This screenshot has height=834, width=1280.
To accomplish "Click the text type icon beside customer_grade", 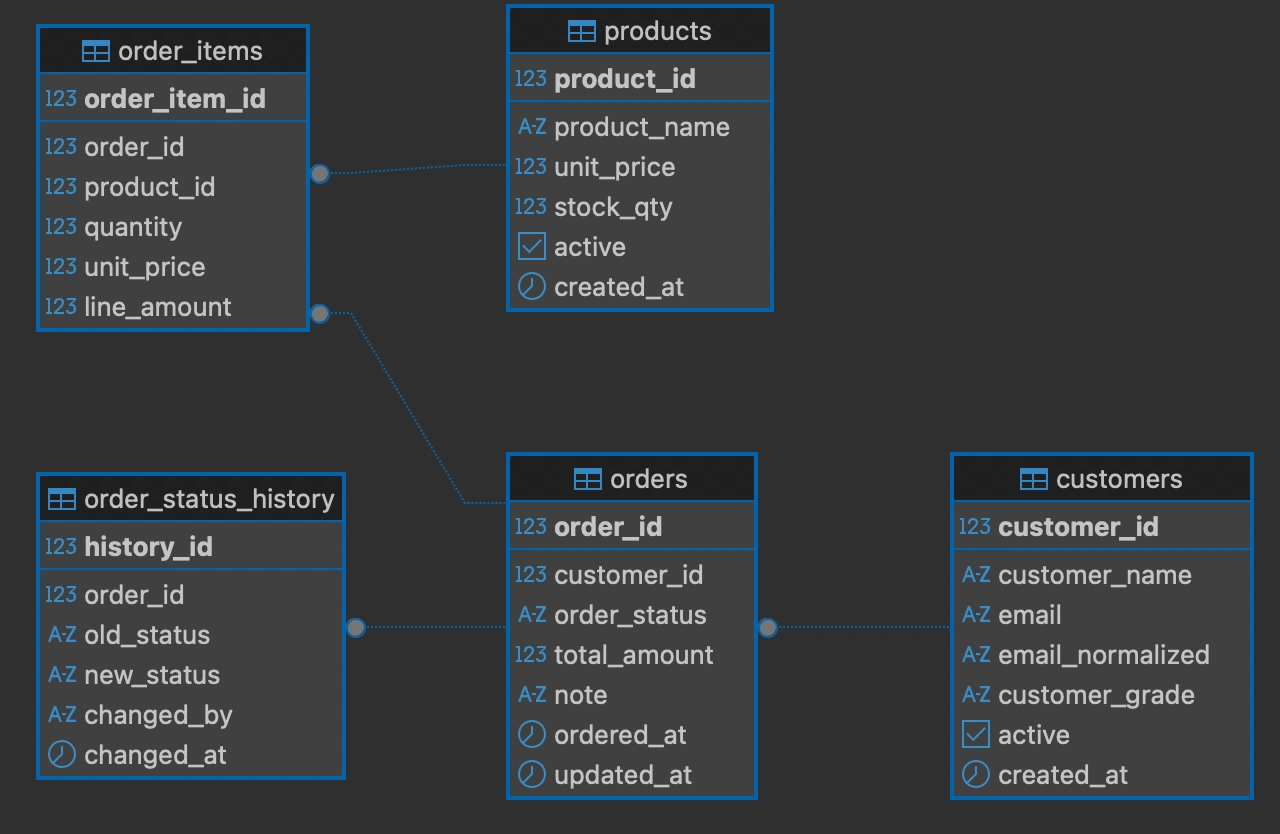I will click(x=975, y=694).
